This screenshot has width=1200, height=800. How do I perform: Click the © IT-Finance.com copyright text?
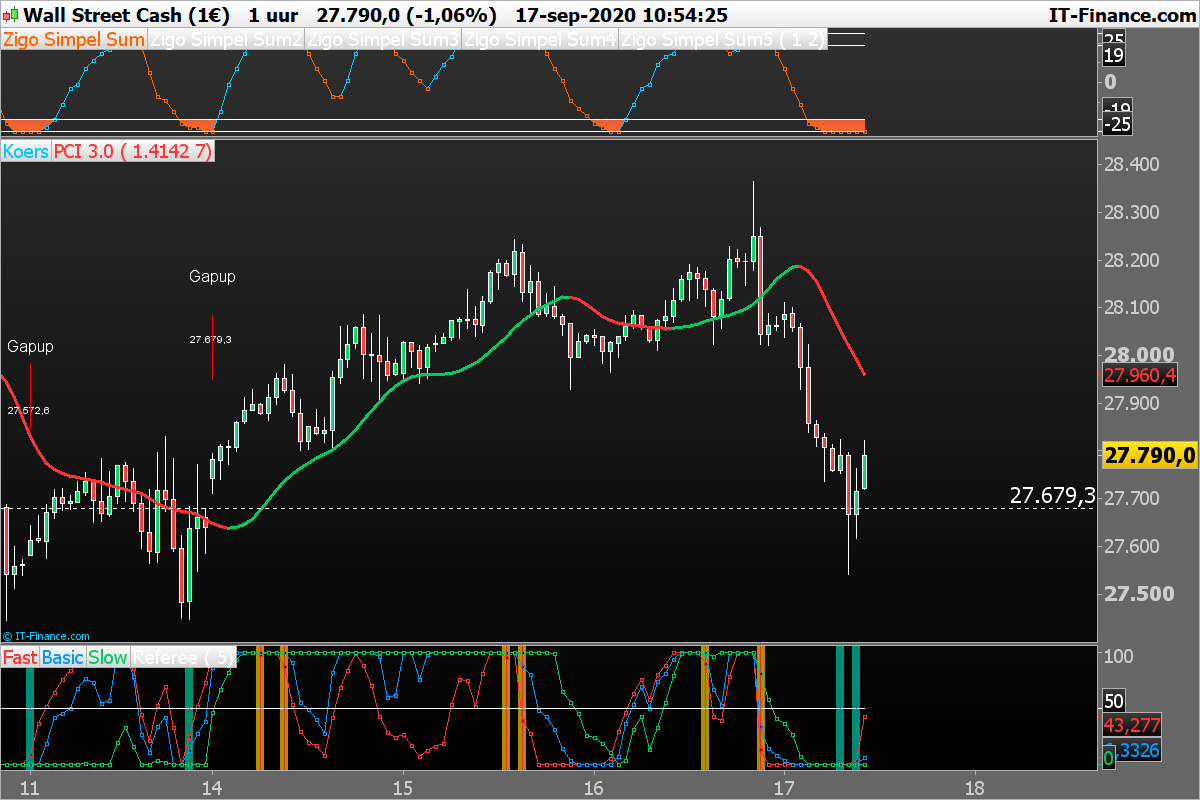click(47, 635)
